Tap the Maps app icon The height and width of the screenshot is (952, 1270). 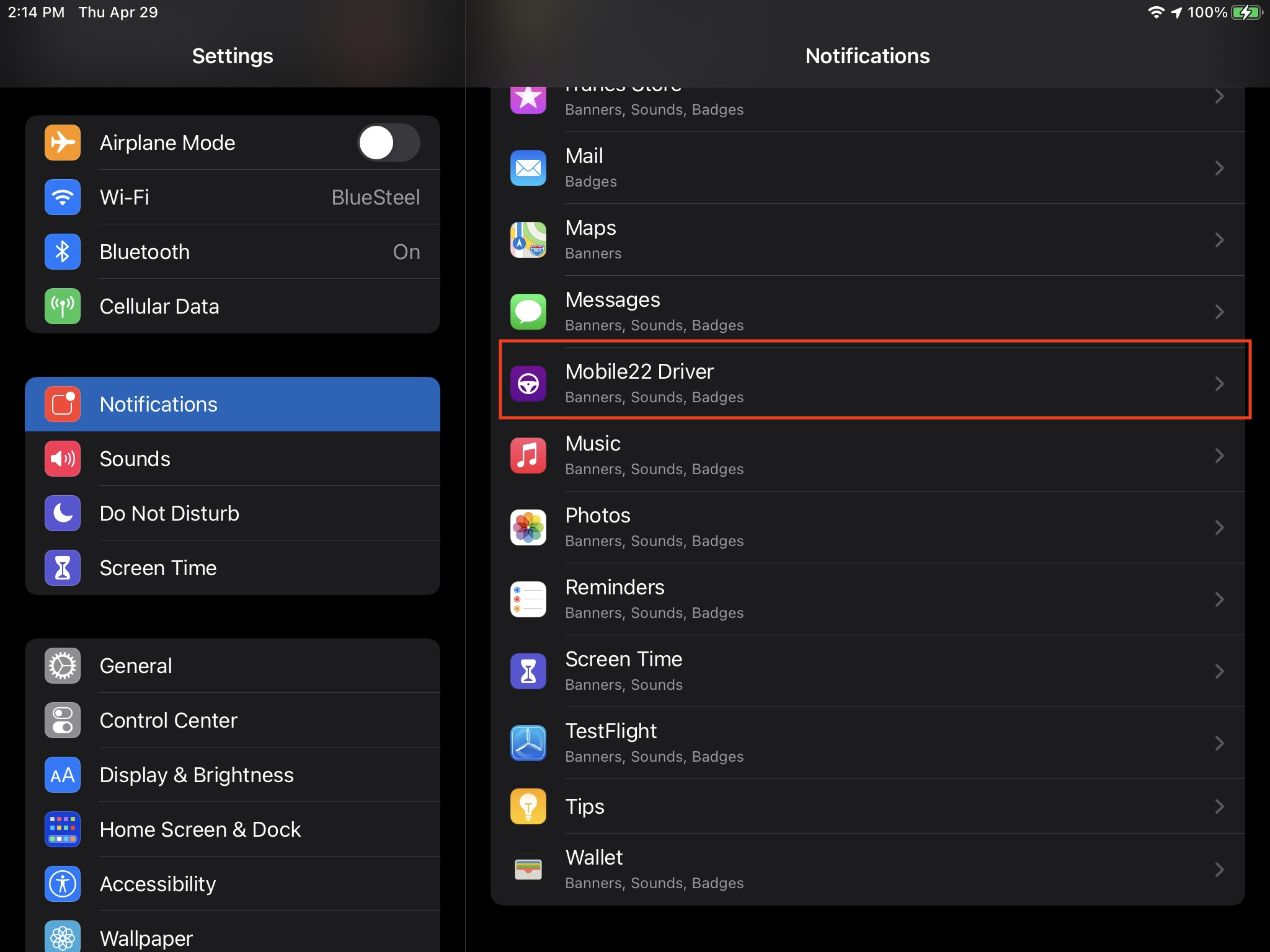point(528,240)
